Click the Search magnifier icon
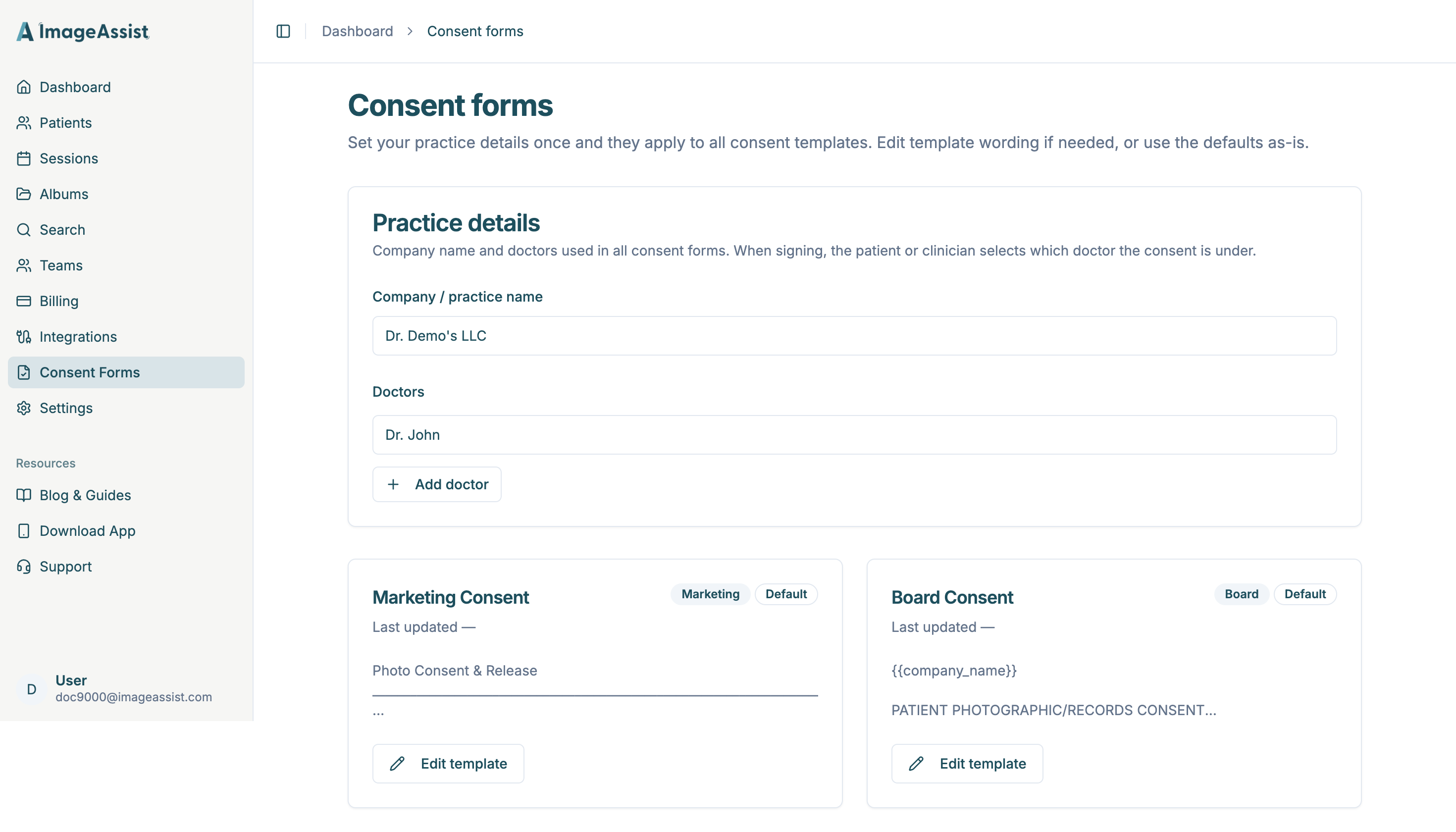Screen dimensions: 1456x832 (23, 230)
